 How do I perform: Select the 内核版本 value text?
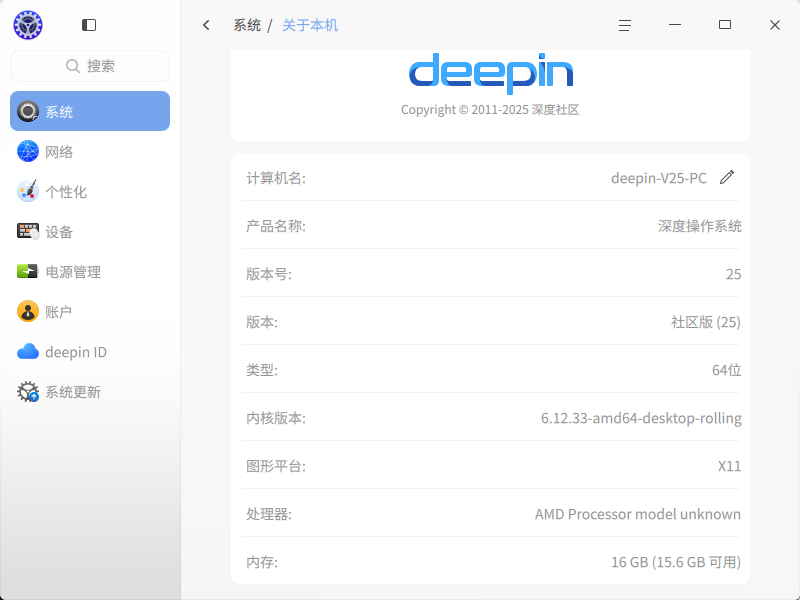pos(641,418)
